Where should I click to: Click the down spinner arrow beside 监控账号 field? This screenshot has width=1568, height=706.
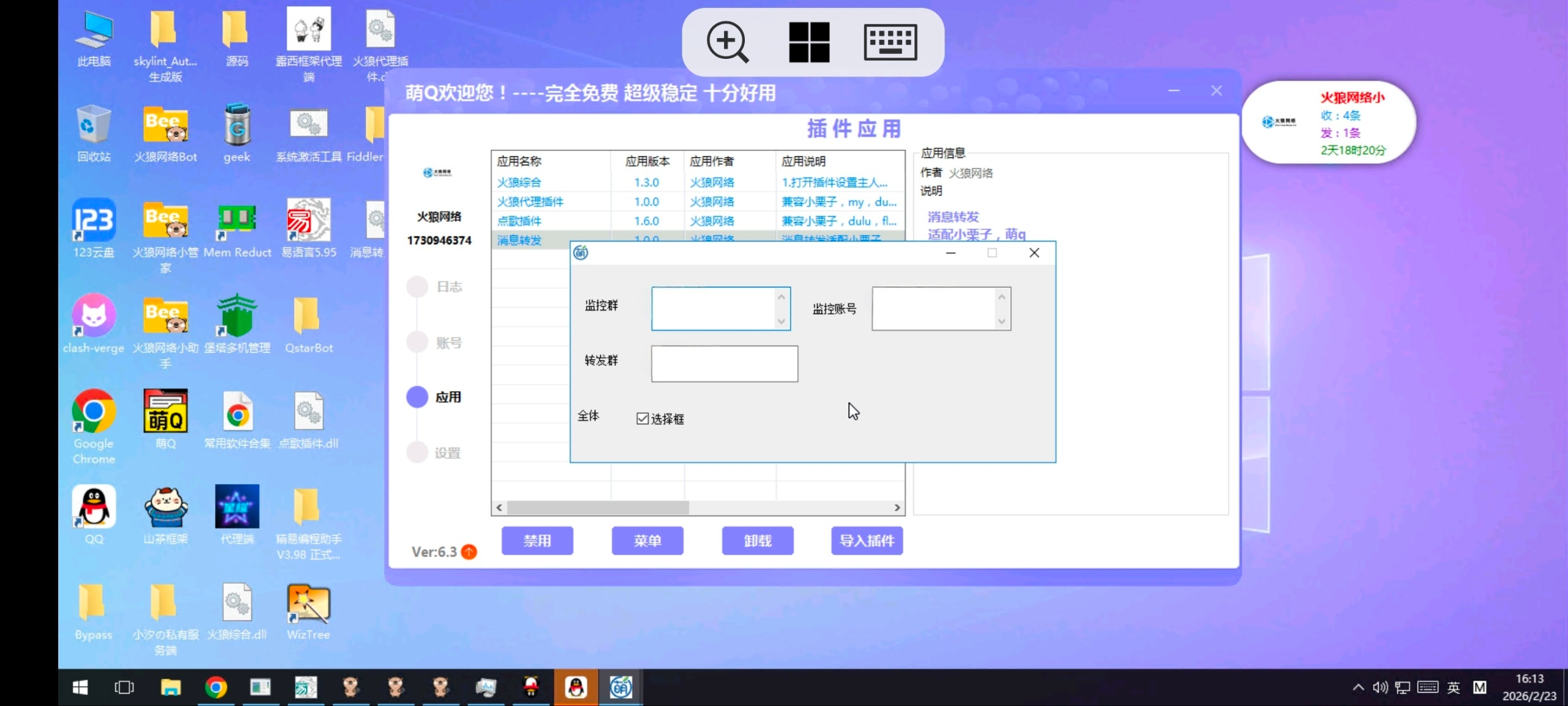click(1001, 321)
